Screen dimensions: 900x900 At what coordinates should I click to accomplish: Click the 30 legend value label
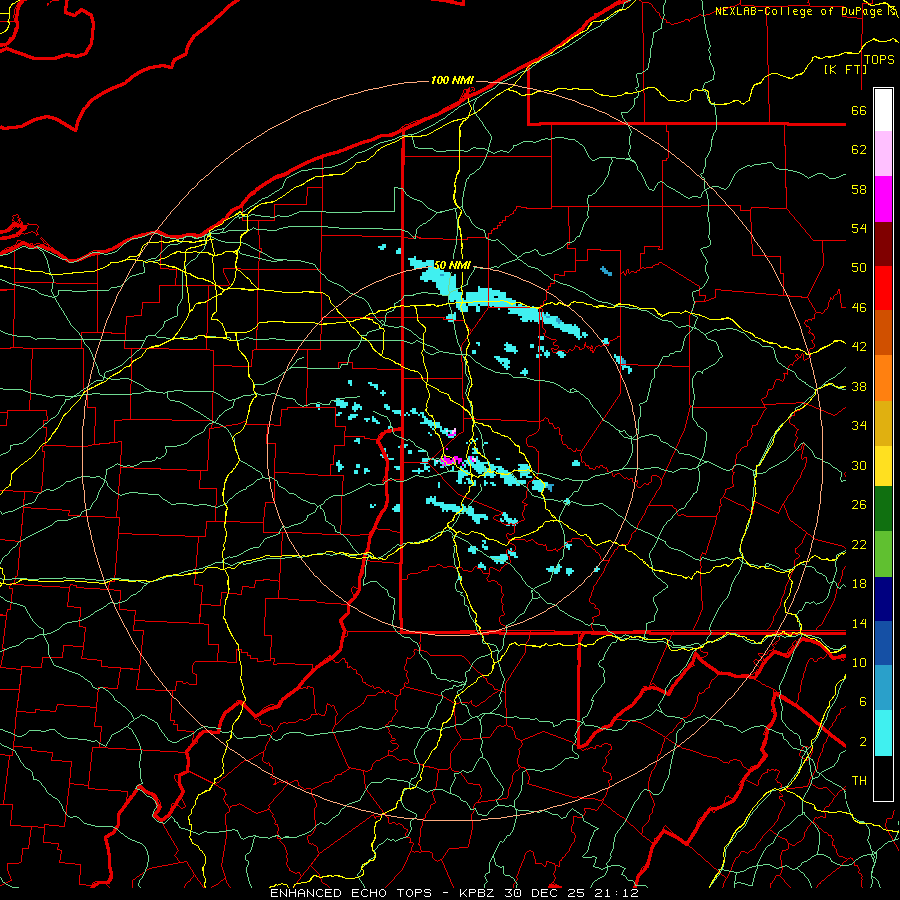click(x=859, y=465)
